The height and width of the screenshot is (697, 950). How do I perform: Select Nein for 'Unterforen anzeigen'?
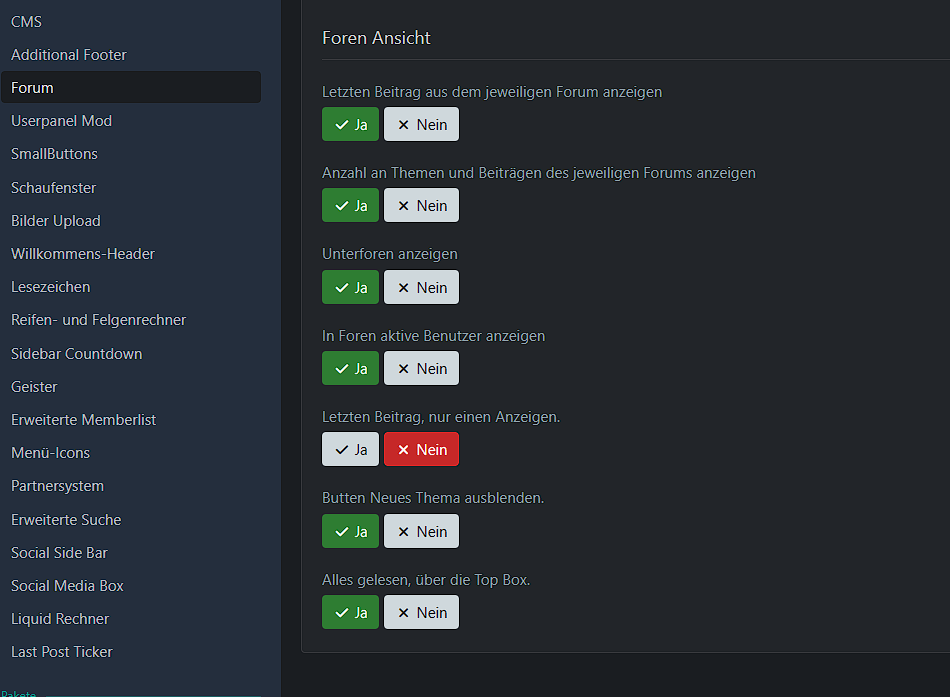421,288
